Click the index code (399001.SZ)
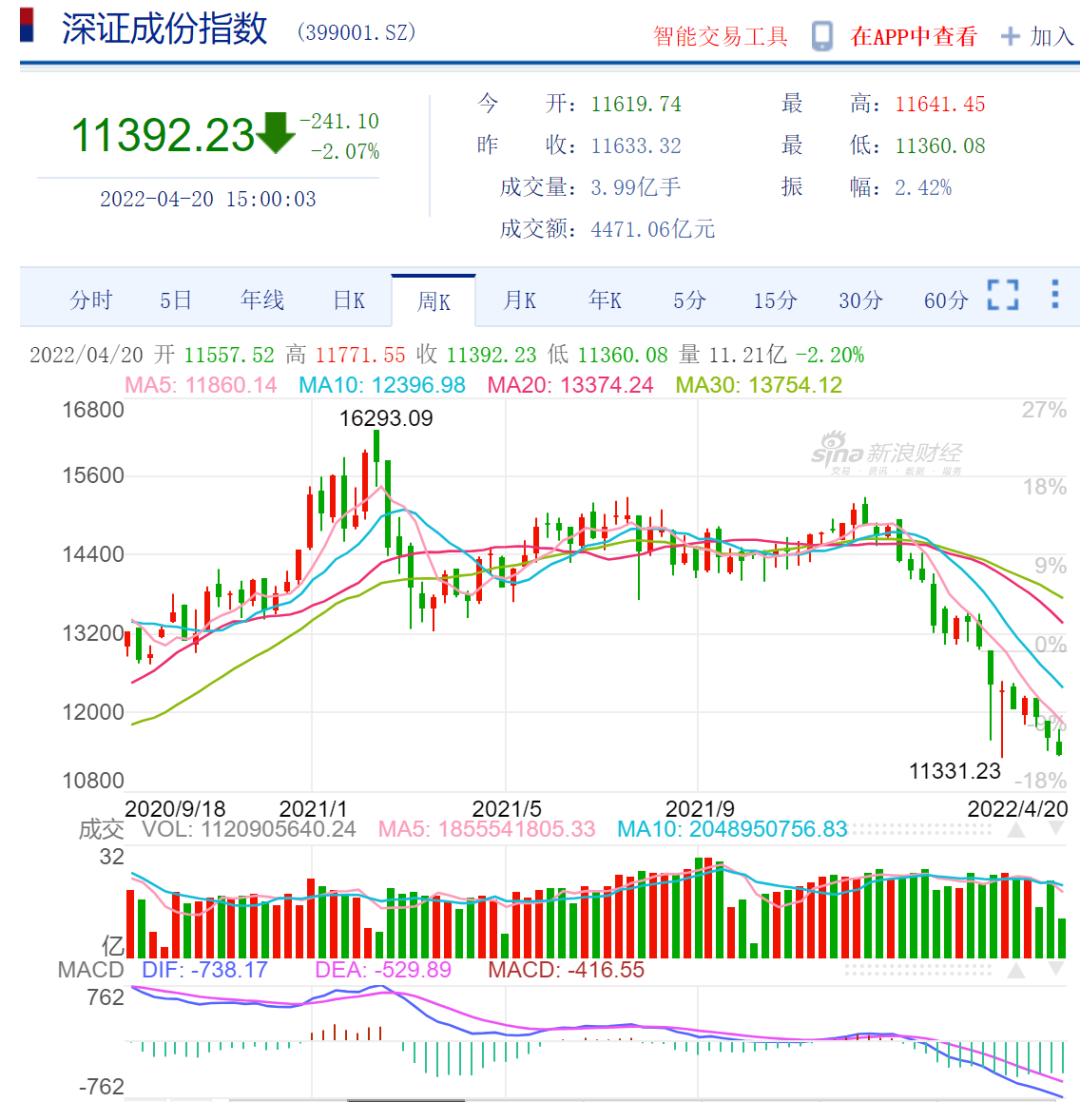Image resolution: width=1080 pixels, height=1102 pixels. [356, 32]
